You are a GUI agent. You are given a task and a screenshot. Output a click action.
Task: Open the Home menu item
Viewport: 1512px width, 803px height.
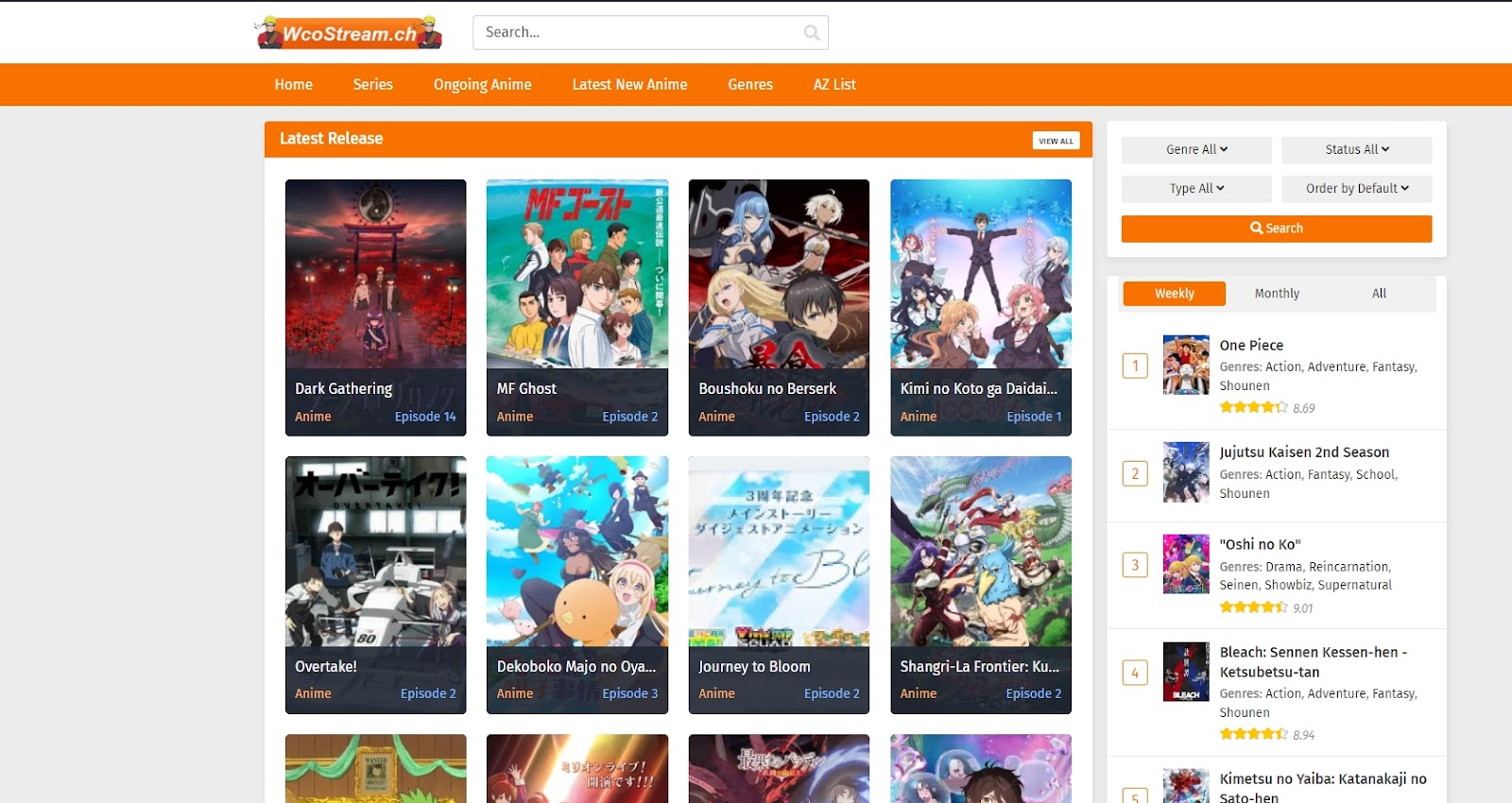pos(294,84)
